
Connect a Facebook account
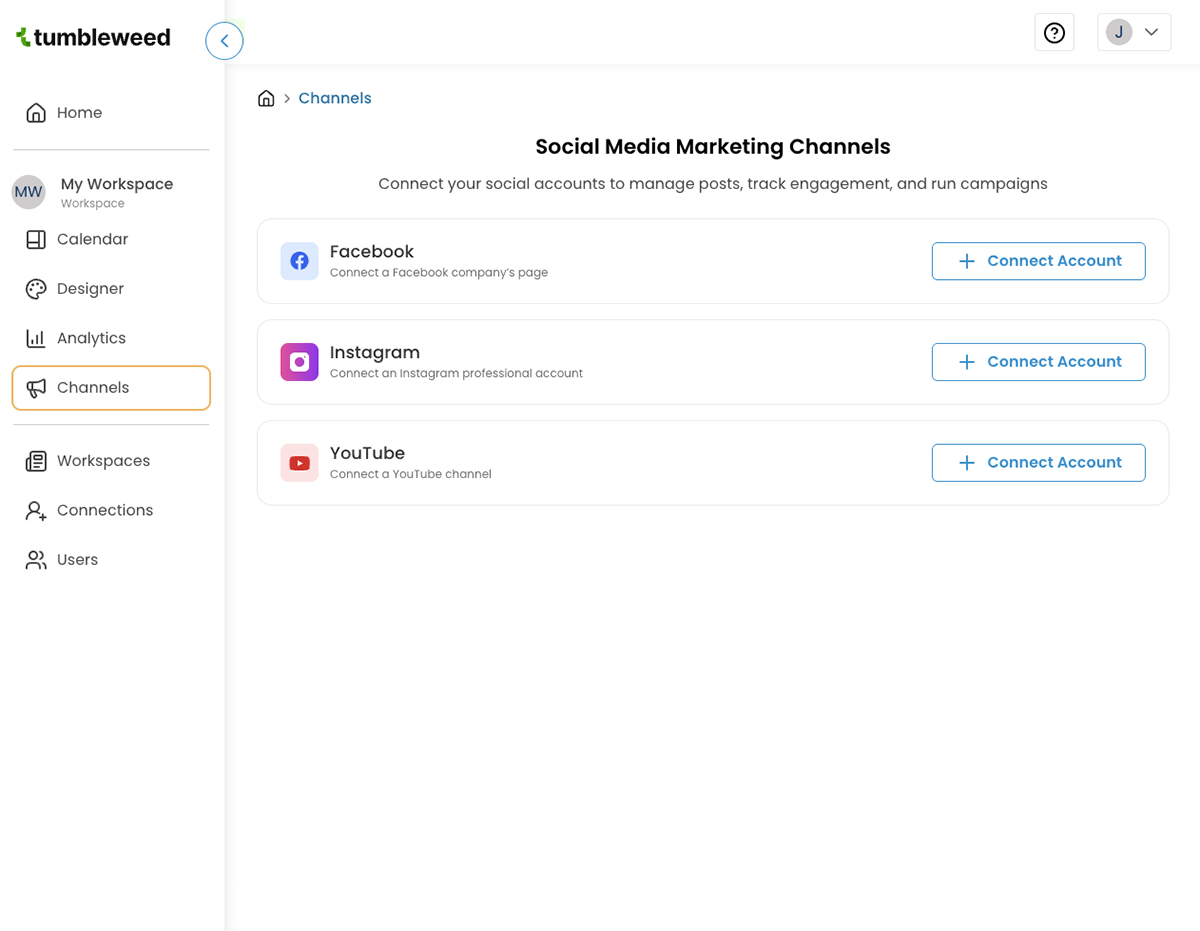pyautogui.click(x=1038, y=260)
